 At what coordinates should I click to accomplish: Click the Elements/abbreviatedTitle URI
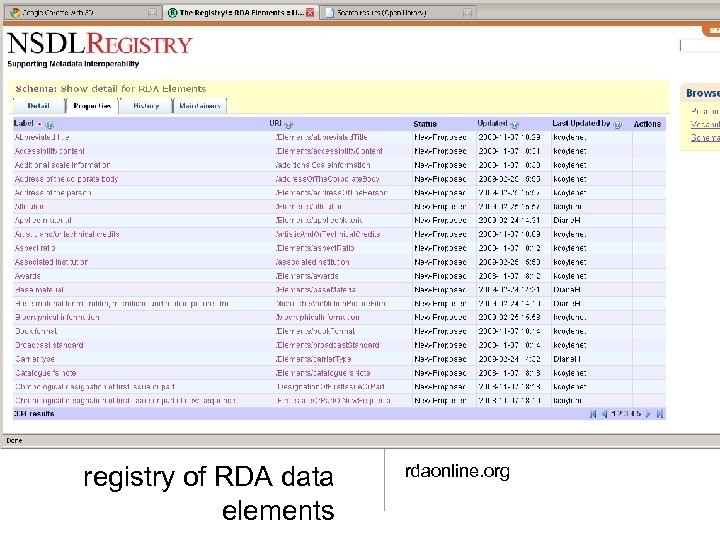pyautogui.click(x=321, y=137)
